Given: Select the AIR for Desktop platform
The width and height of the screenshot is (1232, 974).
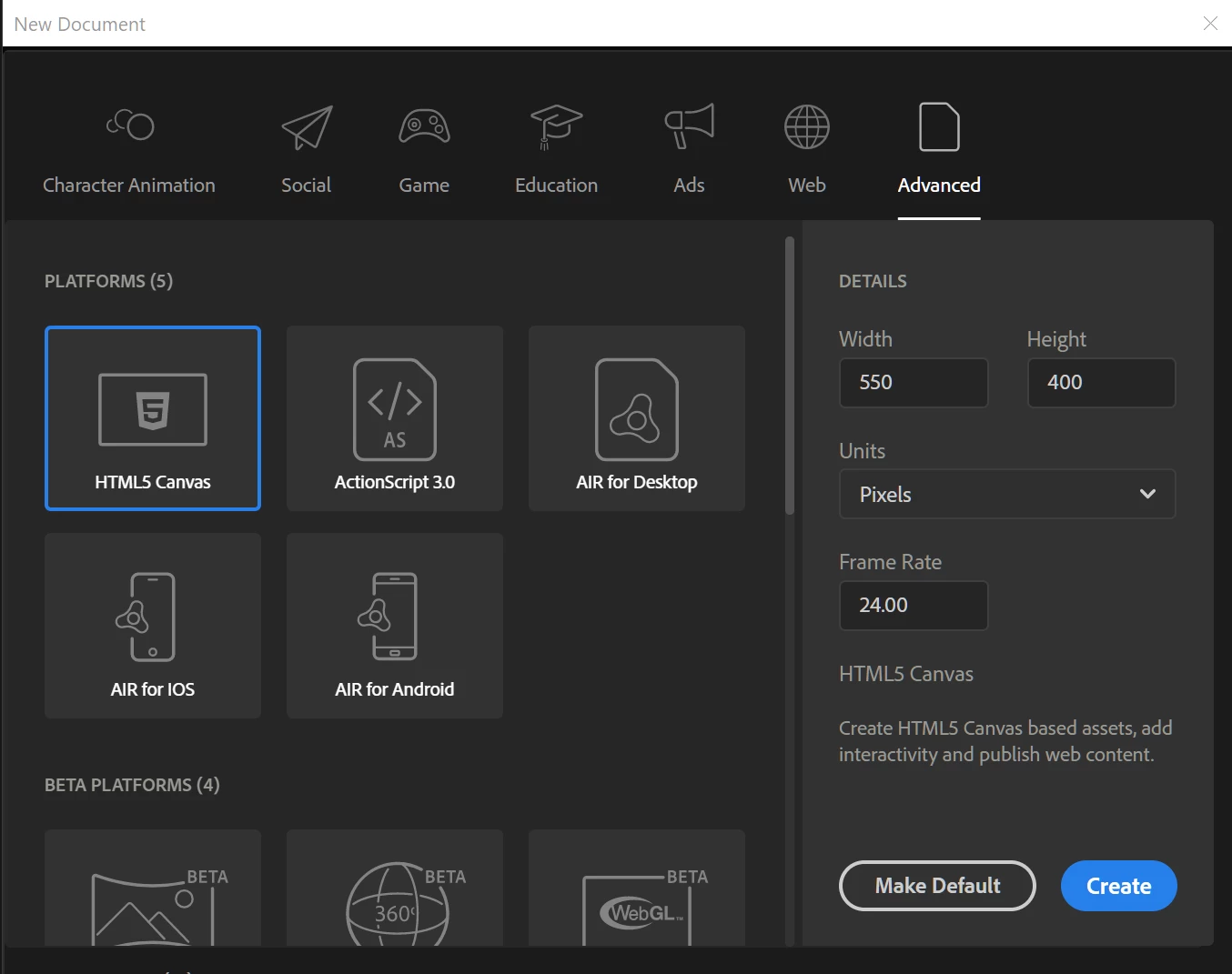Looking at the screenshot, I should [x=637, y=418].
